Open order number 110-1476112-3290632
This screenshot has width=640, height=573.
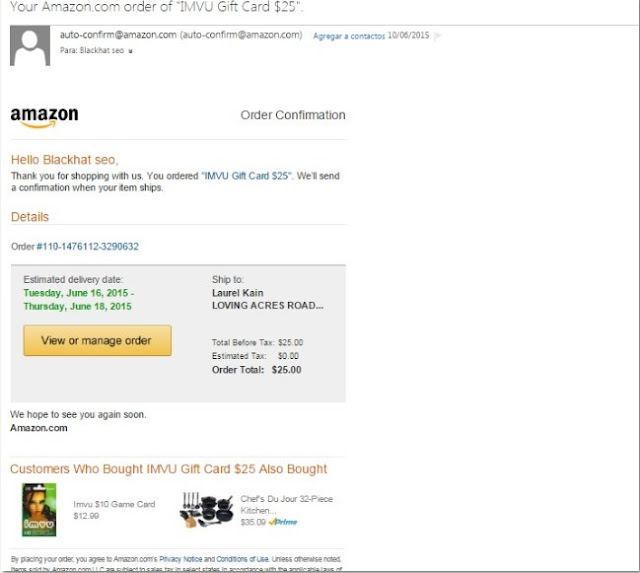[88, 247]
